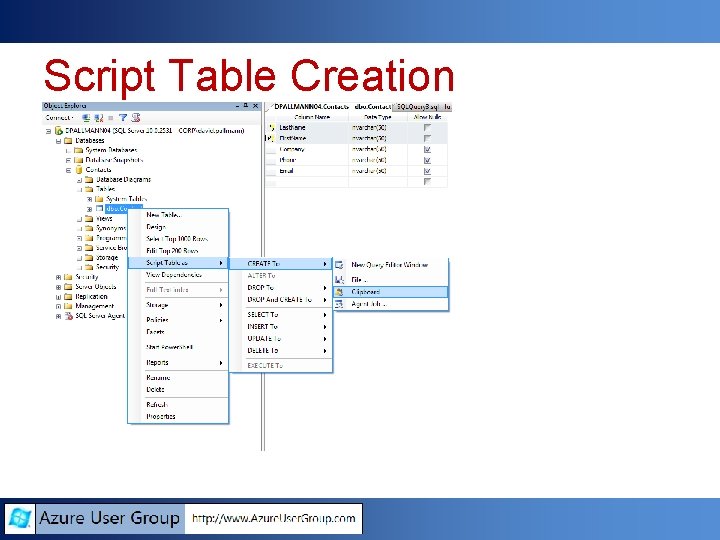
Task: Toggle Allow Nulls checkbox in empty row
Action: coord(428,182)
